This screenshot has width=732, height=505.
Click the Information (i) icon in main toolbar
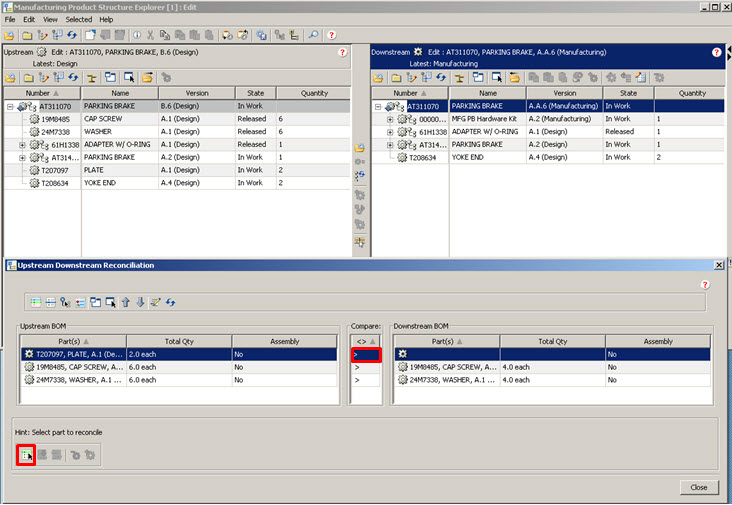coord(137,35)
